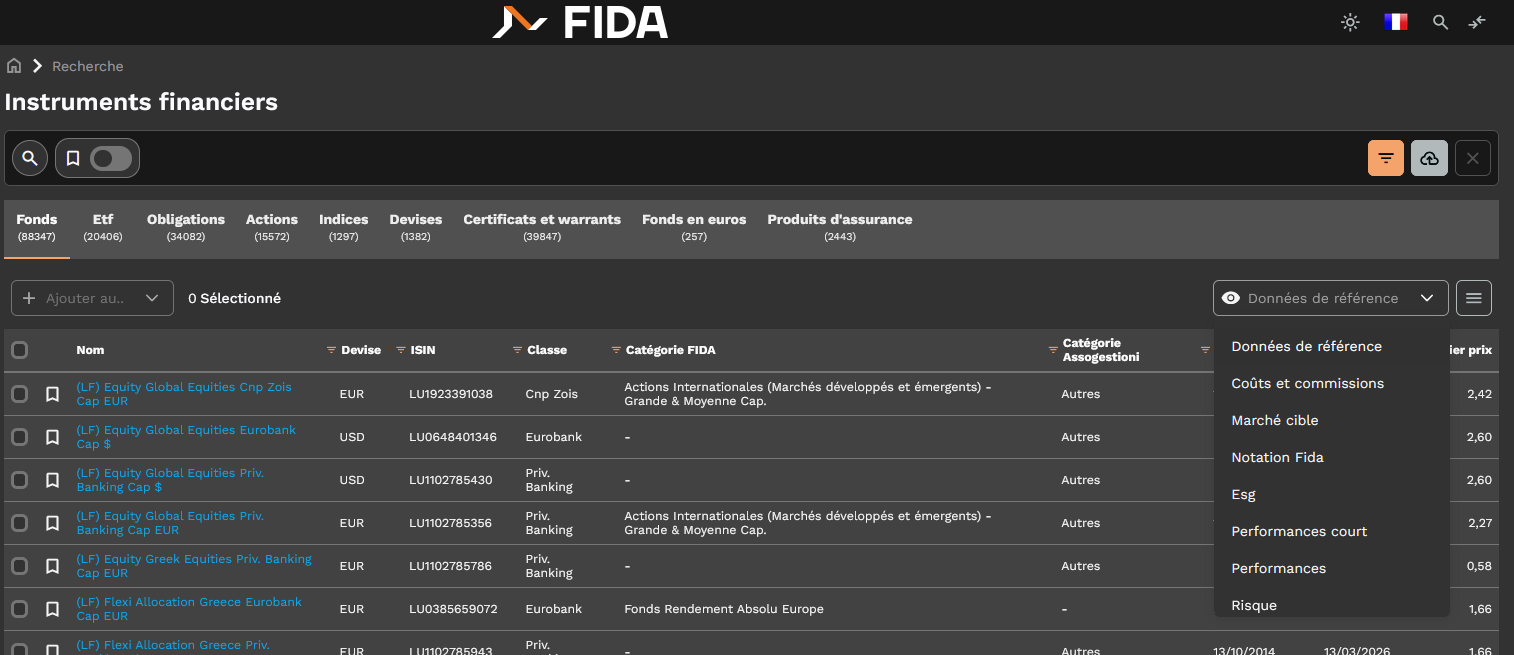Select checkbox for Equity Greek Equities row
1514x655 pixels.
pyautogui.click(x=19, y=566)
